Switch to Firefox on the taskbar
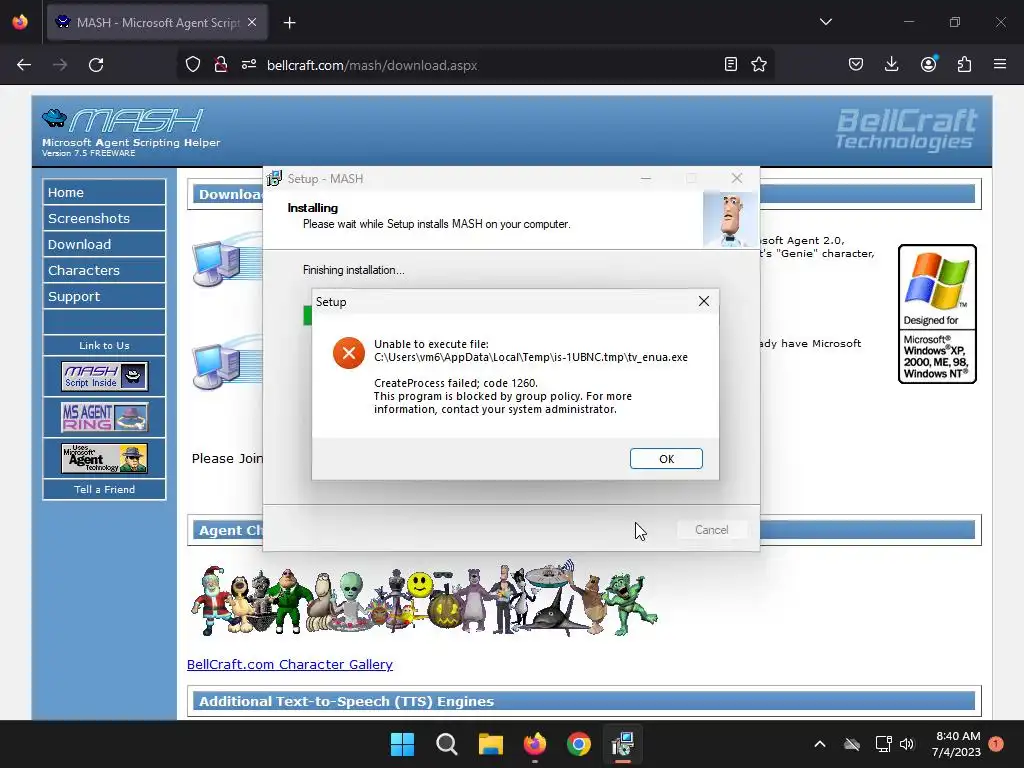This screenshot has width=1024, height=768. 535,744
